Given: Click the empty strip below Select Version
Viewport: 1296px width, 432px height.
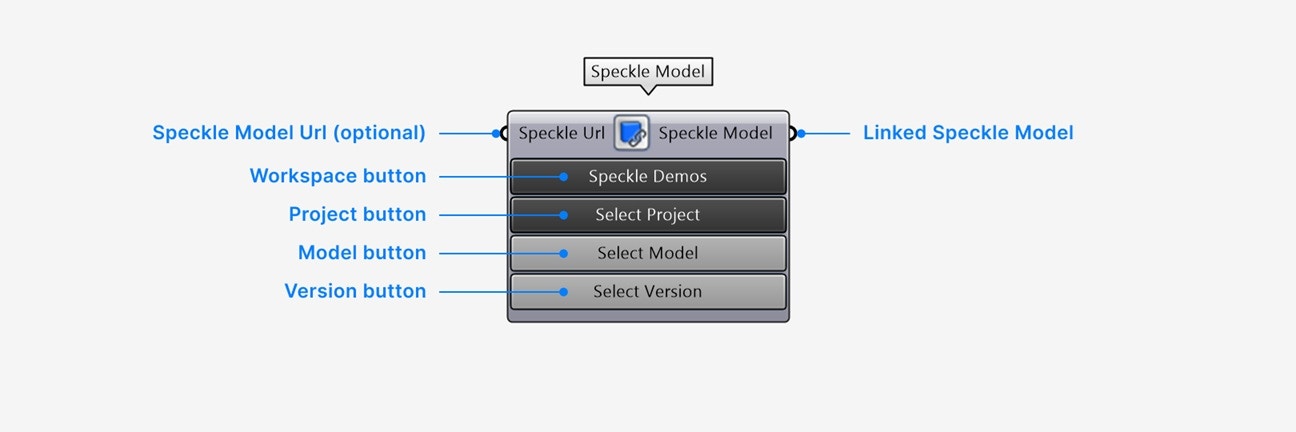Looking at the screenshot, I should coord(648,315).
